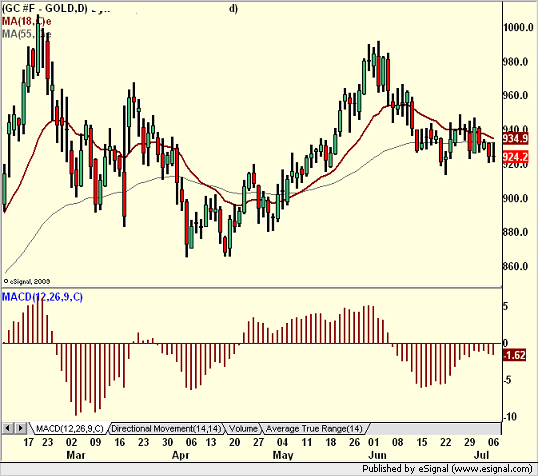Click the -1.62 MACD value marker
The width and height of the screenshot is (538, 476).
(x=514, y=355)
